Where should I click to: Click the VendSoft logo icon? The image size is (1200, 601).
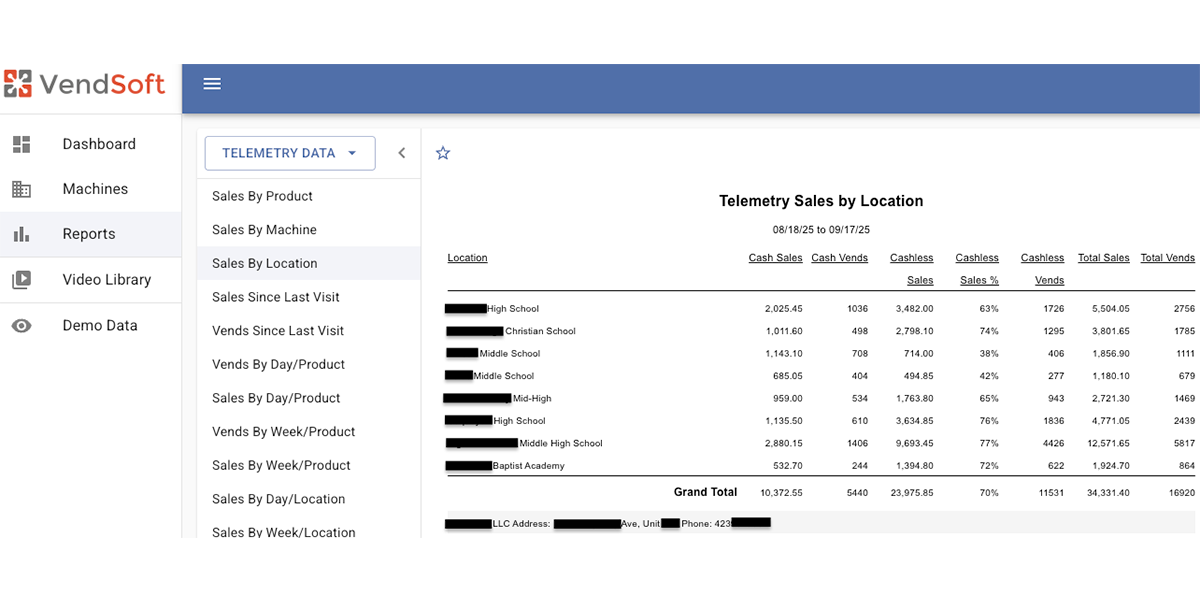click(x=18, y=84)
